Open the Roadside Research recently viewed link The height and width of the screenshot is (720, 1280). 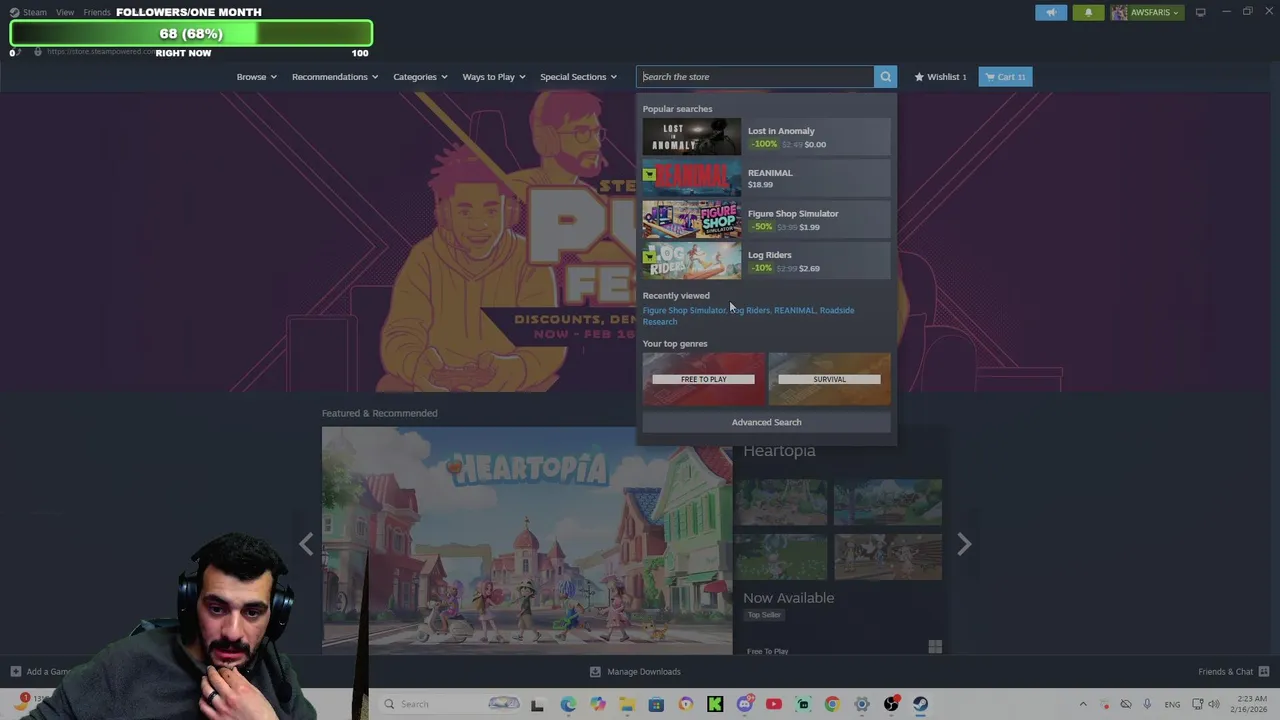pos(748,316)
